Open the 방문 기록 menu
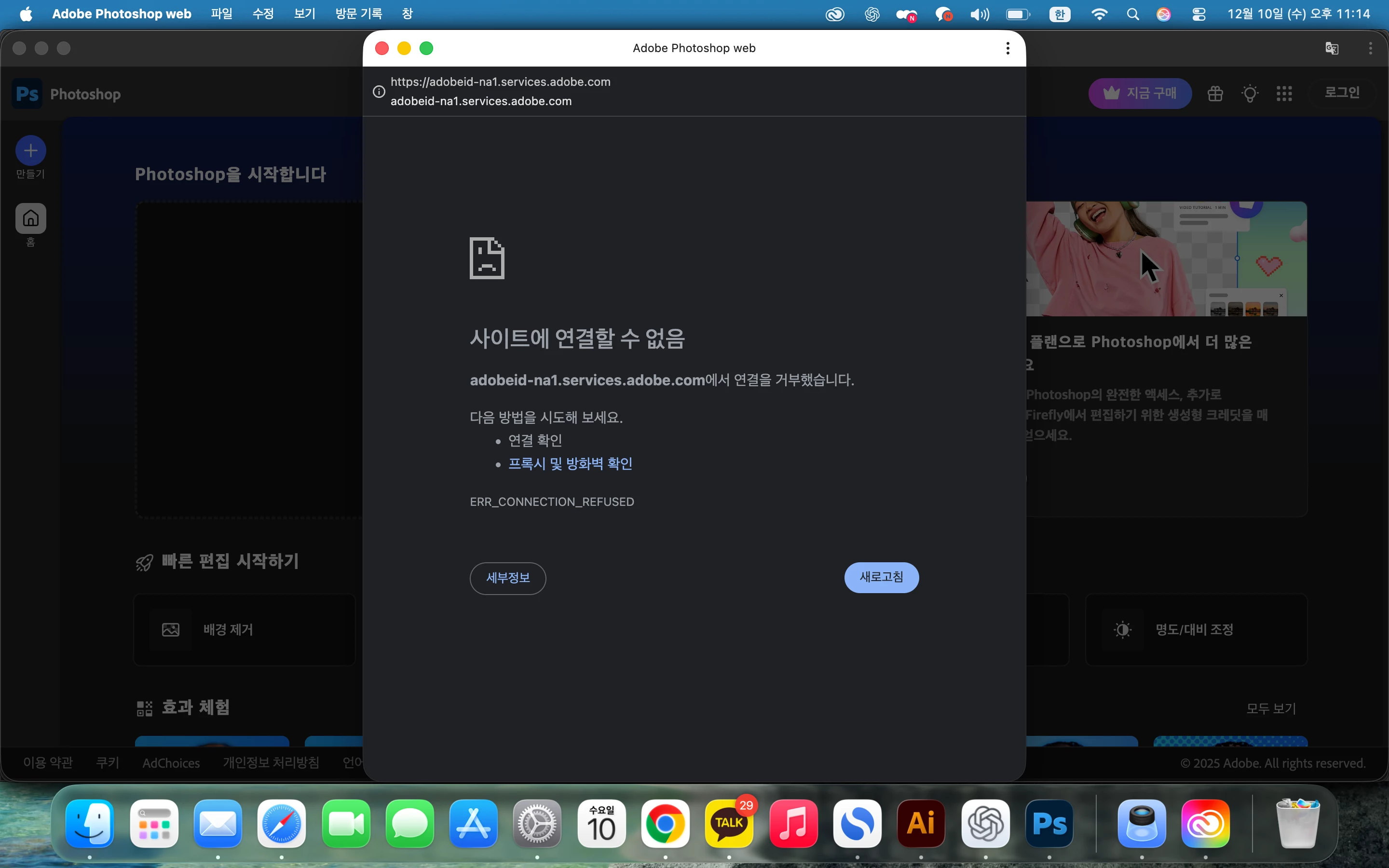Image resolution: width=1389 pixels, height=868 pixels. [359, 14]
